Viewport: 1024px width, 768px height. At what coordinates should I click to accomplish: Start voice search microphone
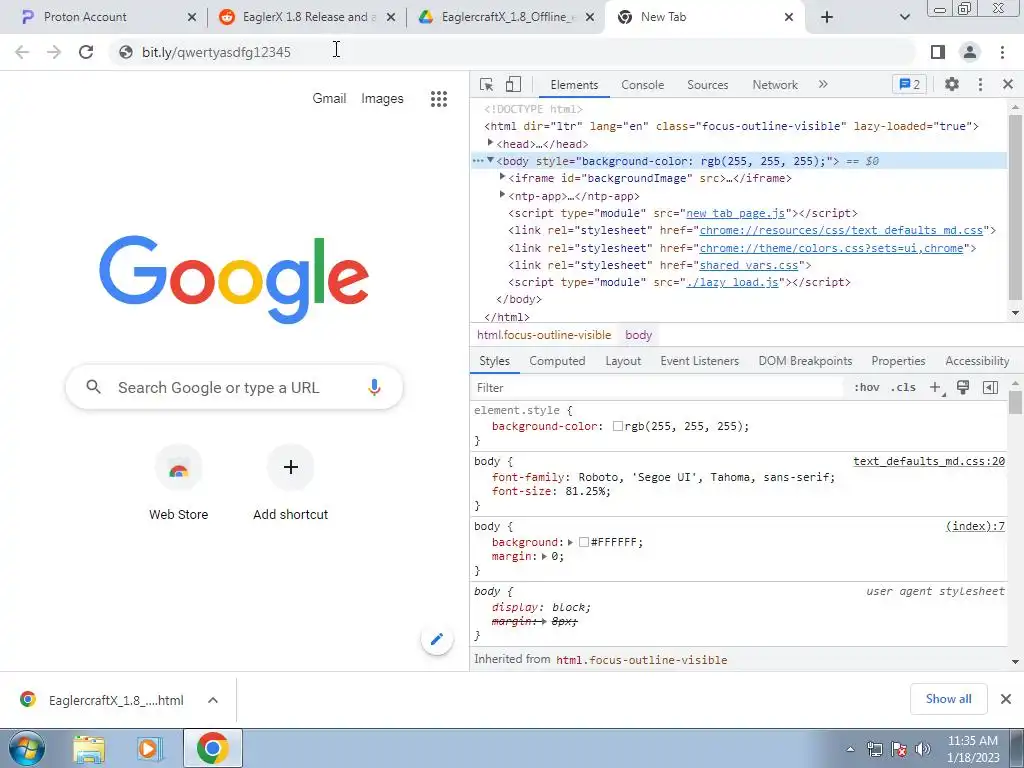[x=374, y=387]
